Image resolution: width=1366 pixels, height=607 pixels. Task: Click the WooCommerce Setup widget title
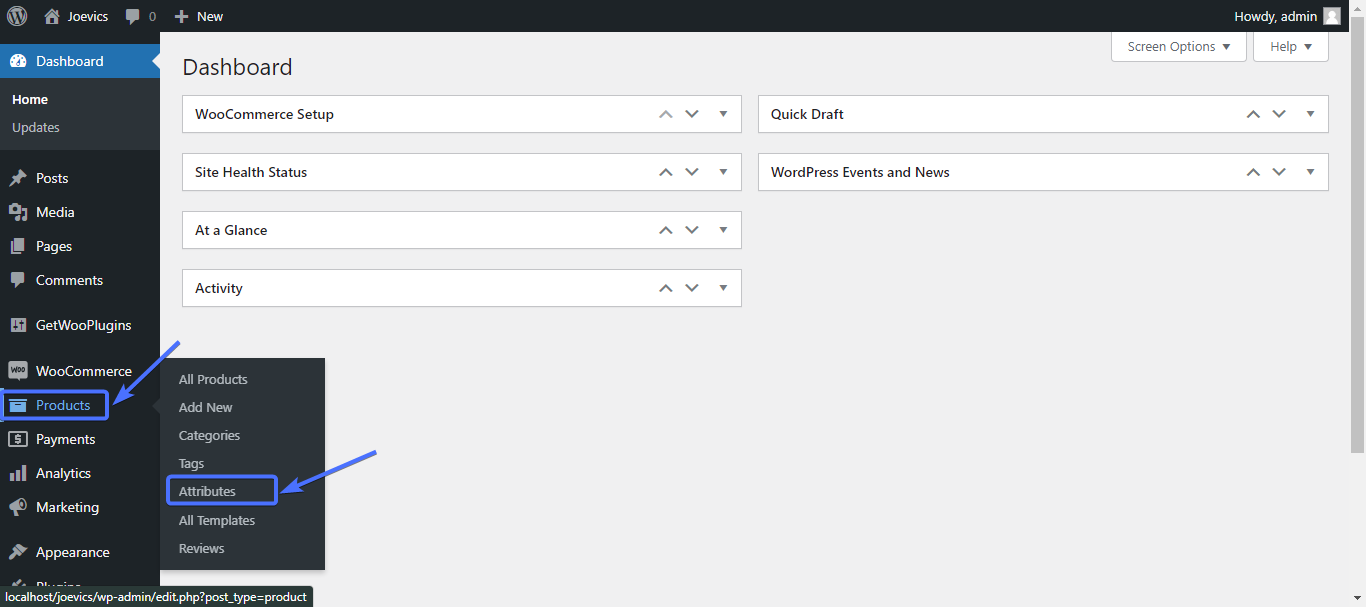click(x=264, y=114)
